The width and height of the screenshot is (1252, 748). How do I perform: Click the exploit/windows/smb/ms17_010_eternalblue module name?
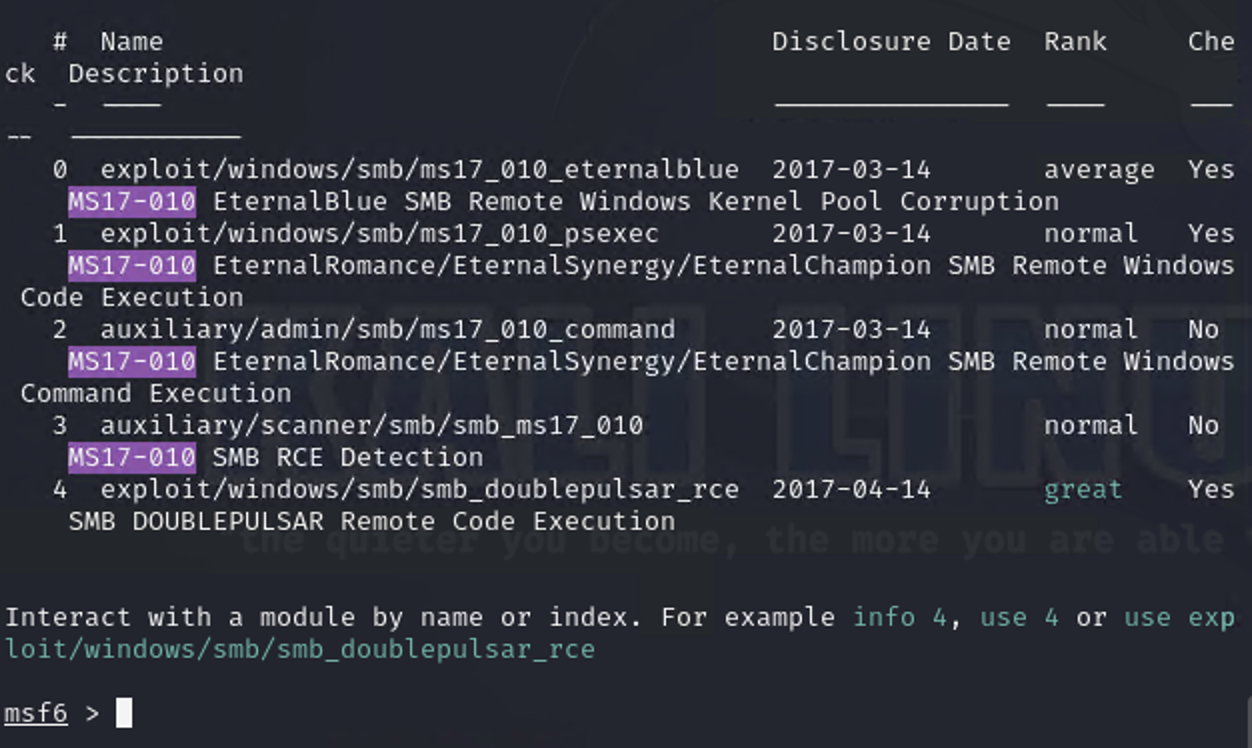coord(419,170)
